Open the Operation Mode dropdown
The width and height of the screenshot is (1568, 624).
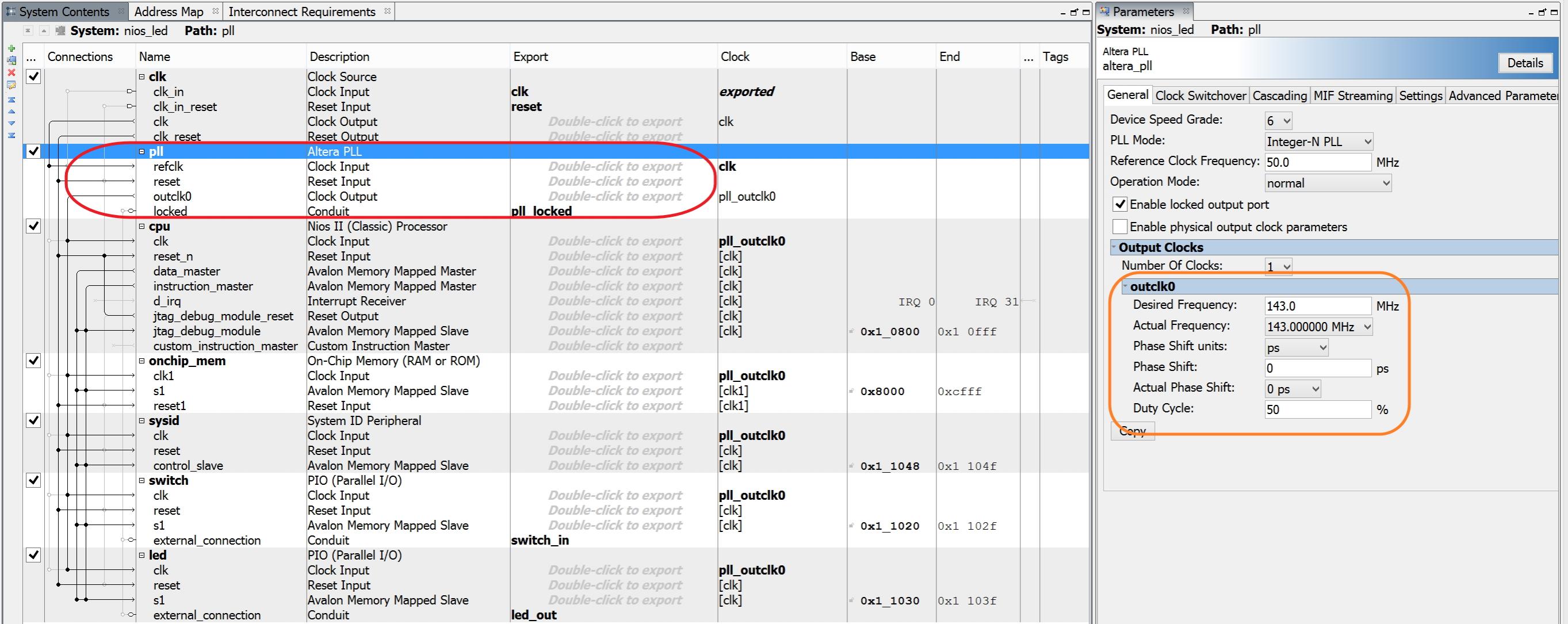click(1328, 183)
